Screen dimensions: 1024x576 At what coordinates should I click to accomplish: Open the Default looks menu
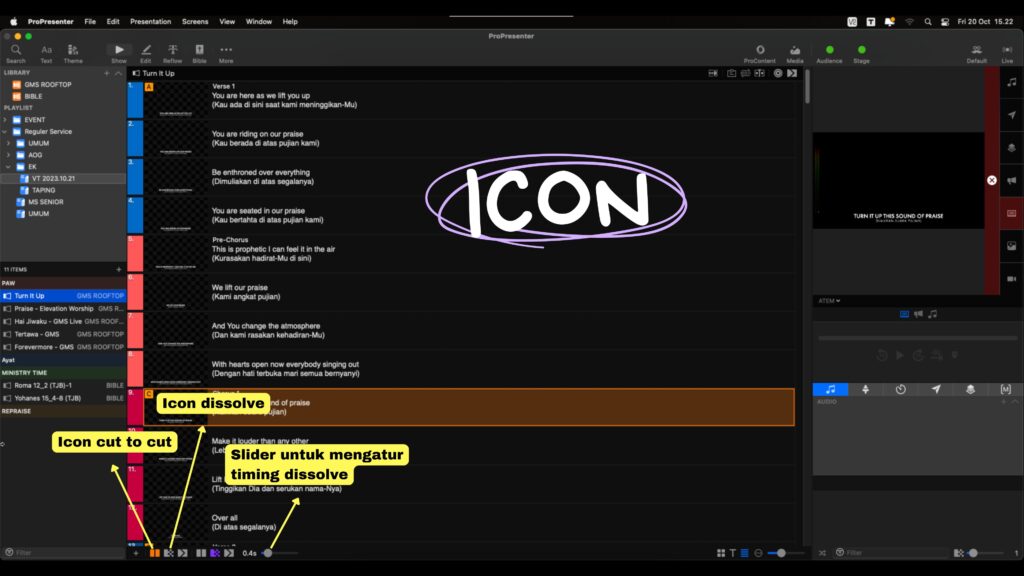click(976, 54)
